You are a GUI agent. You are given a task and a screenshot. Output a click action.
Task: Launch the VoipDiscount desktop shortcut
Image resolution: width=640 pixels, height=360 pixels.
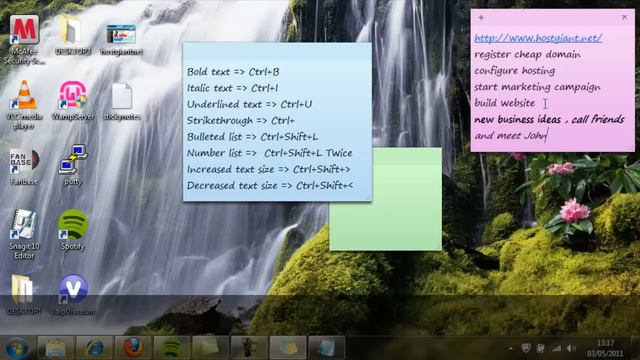point(73,294)
